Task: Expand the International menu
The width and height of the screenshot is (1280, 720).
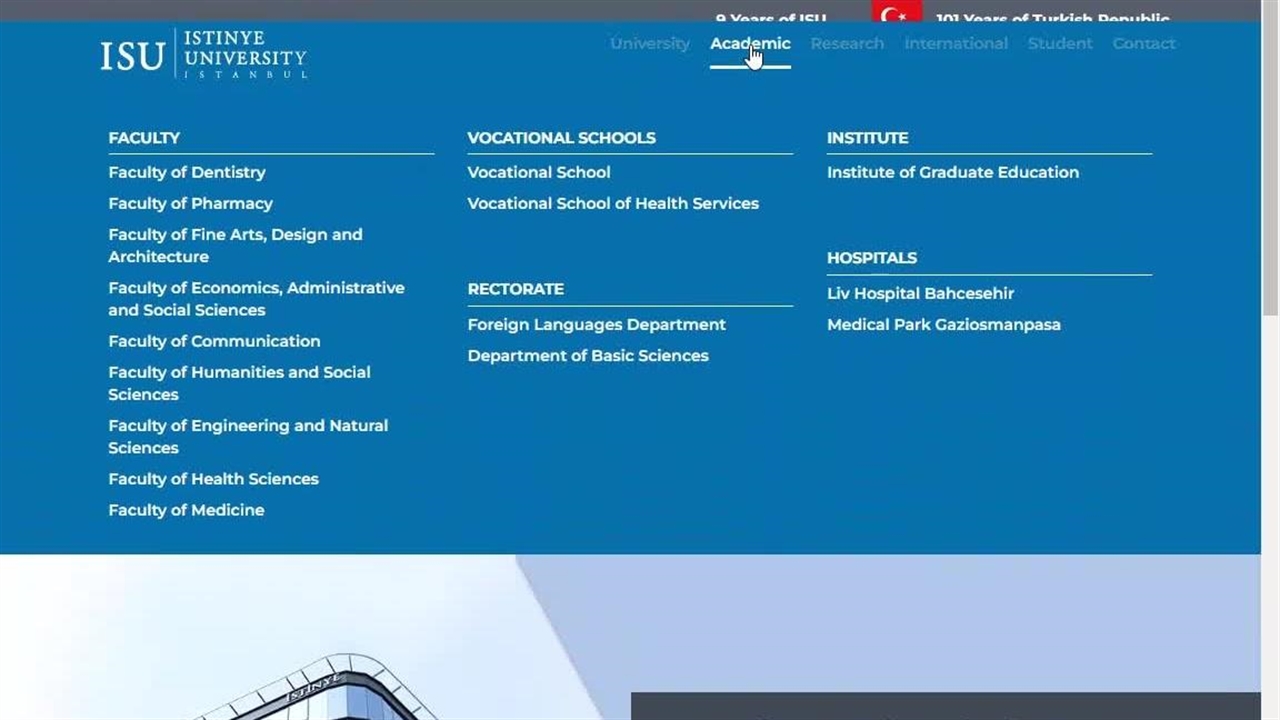Action: [x=955, y=44]
